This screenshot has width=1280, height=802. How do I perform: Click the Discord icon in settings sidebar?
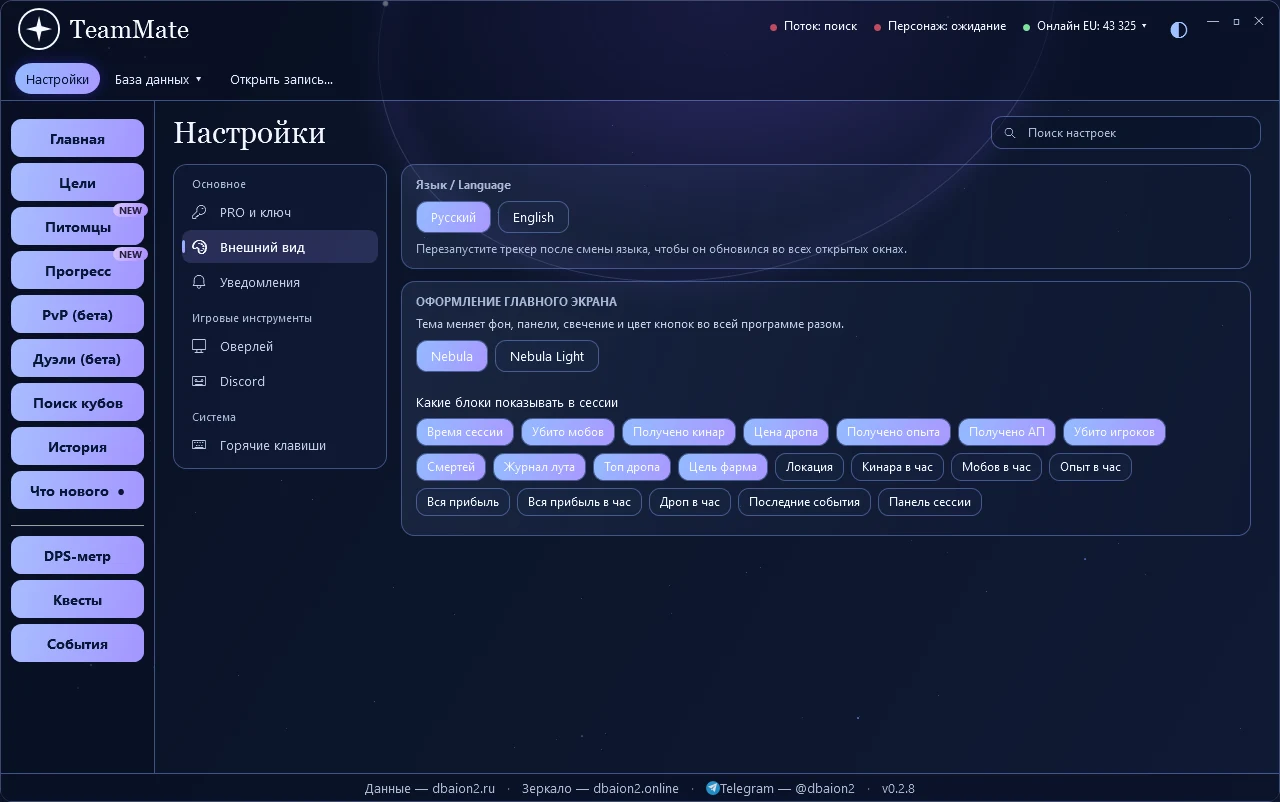199,381
